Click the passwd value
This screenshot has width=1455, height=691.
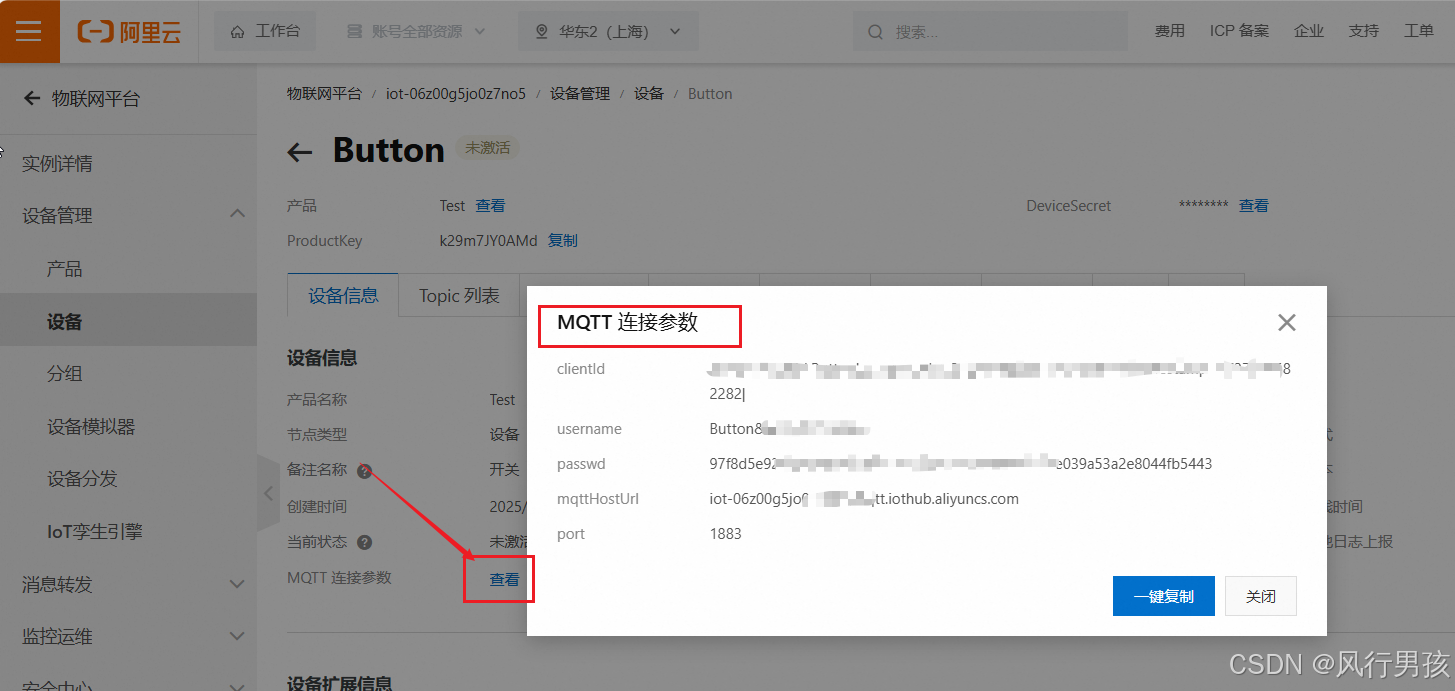[960, 464]
